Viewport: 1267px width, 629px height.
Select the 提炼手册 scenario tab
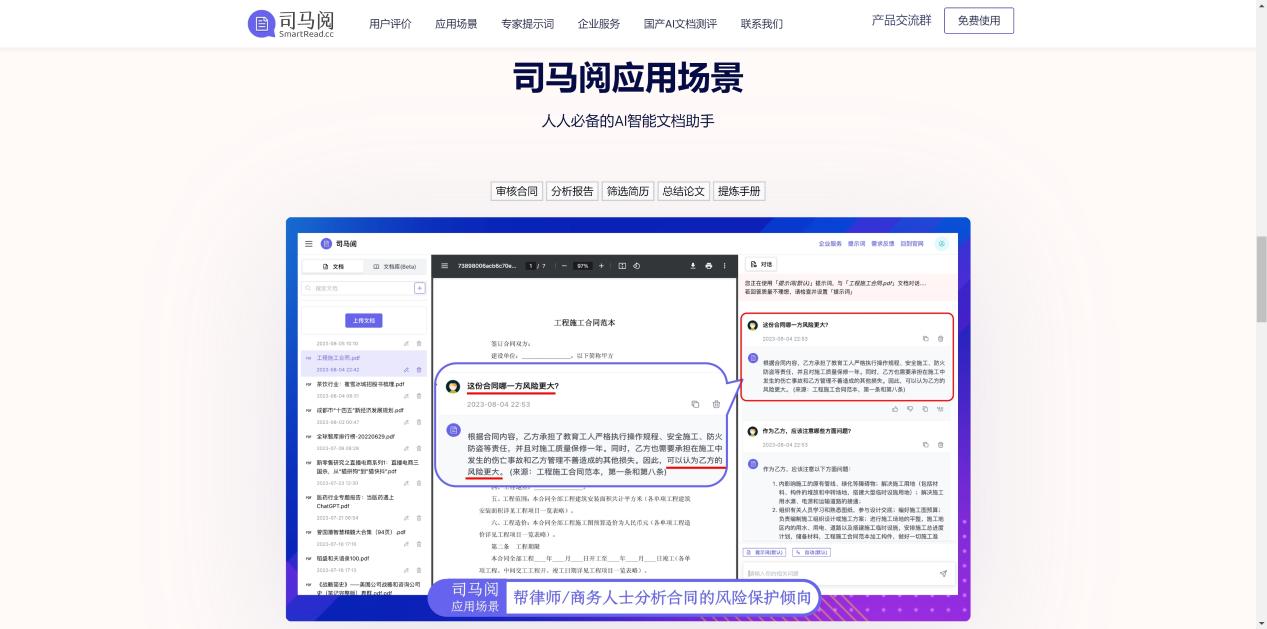(739, 191)
